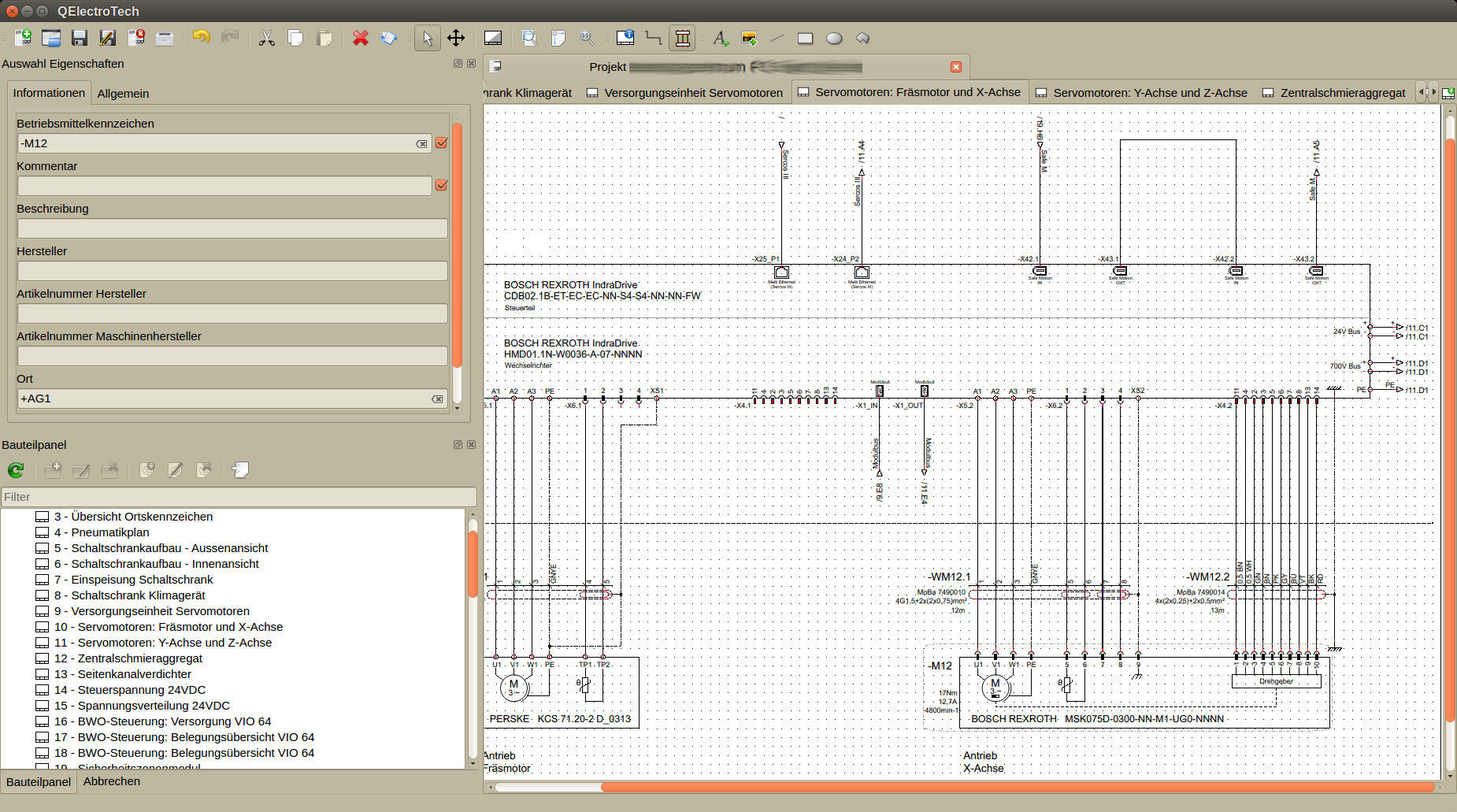Select the Add rectangle shape tool
The width and height of the screenshot is (1457, 812).
point(805,38)
